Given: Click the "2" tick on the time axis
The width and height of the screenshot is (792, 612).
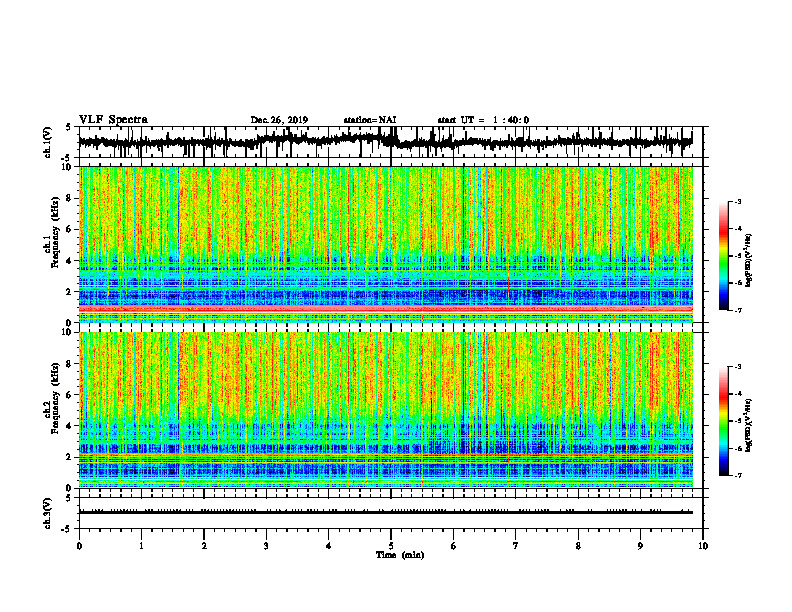Looking at the screenshot, I should point(204,546).
